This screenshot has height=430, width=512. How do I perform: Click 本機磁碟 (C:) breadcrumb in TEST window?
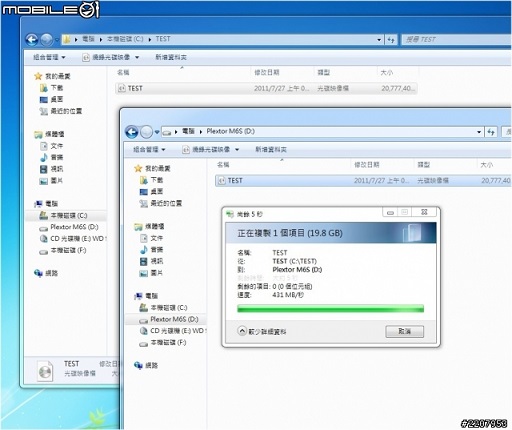pyautogui.click(x=125, y=39)
